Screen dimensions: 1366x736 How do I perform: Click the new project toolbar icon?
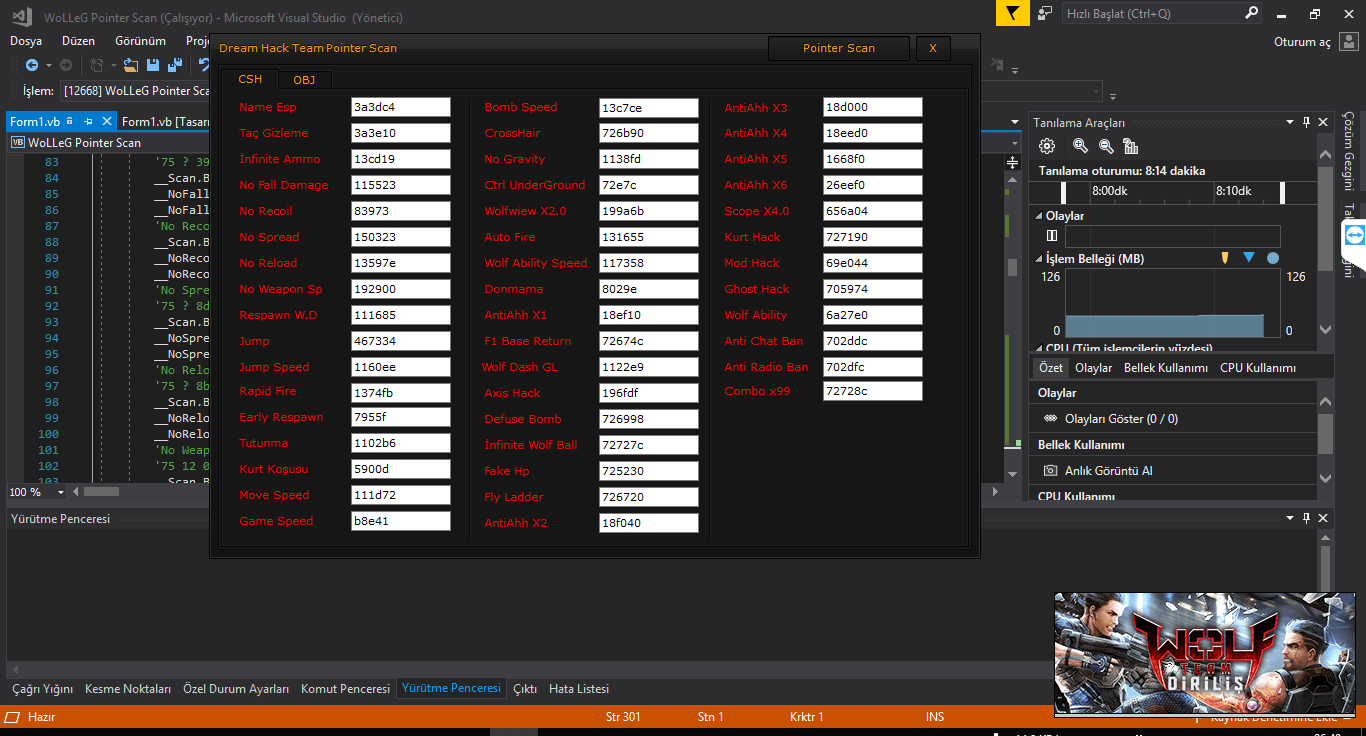tap(97, 65)
